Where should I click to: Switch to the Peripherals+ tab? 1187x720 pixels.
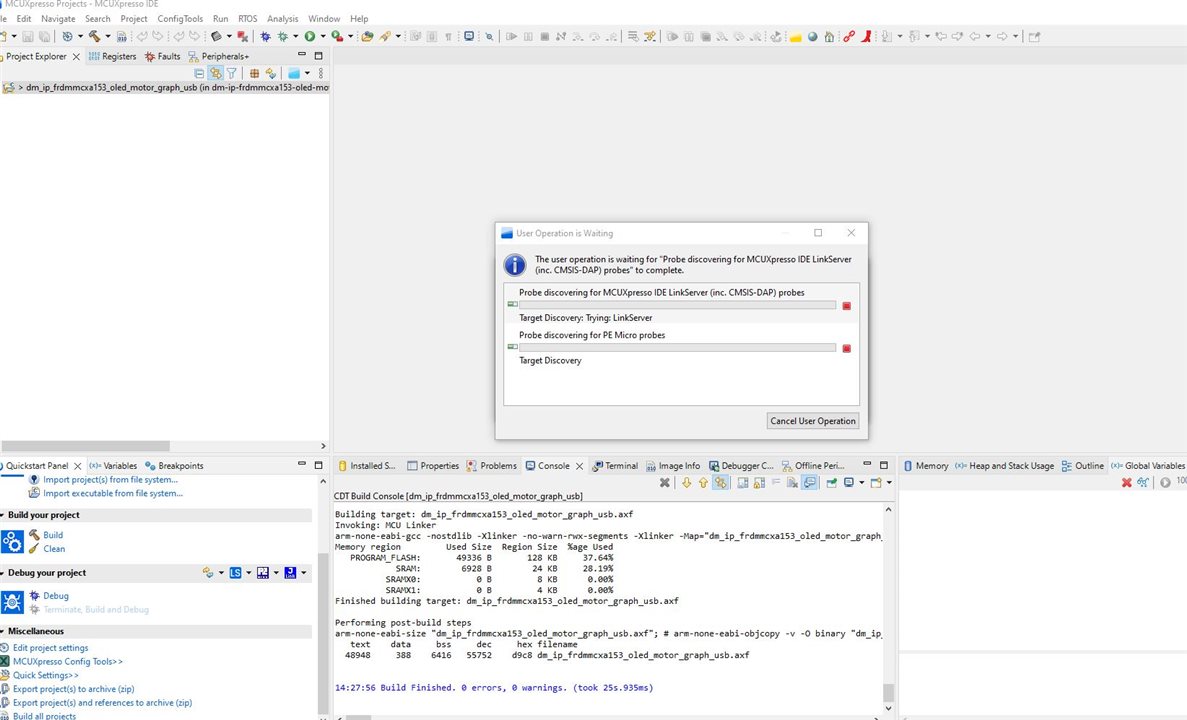(x=219, y=56)
